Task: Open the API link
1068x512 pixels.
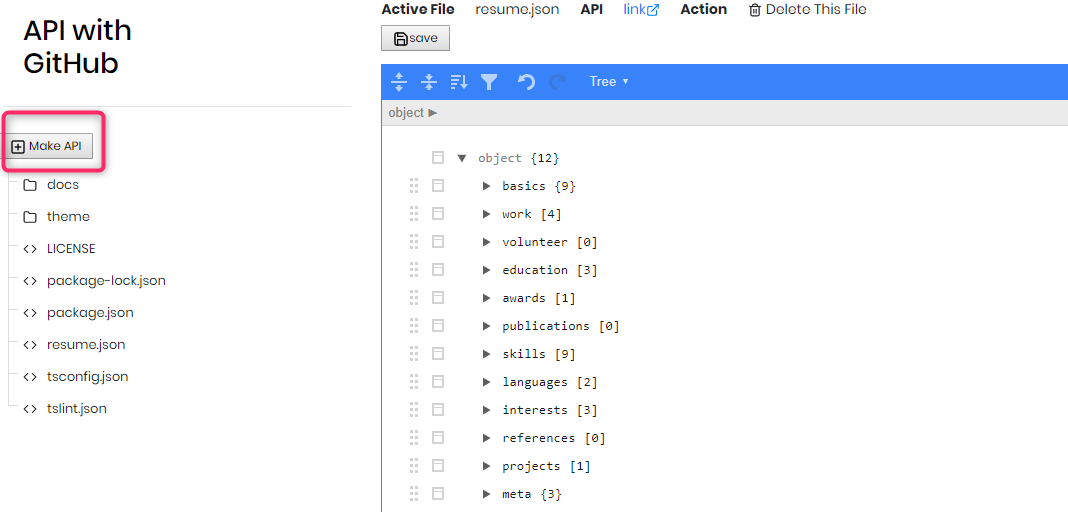Action: click(641, 10)
